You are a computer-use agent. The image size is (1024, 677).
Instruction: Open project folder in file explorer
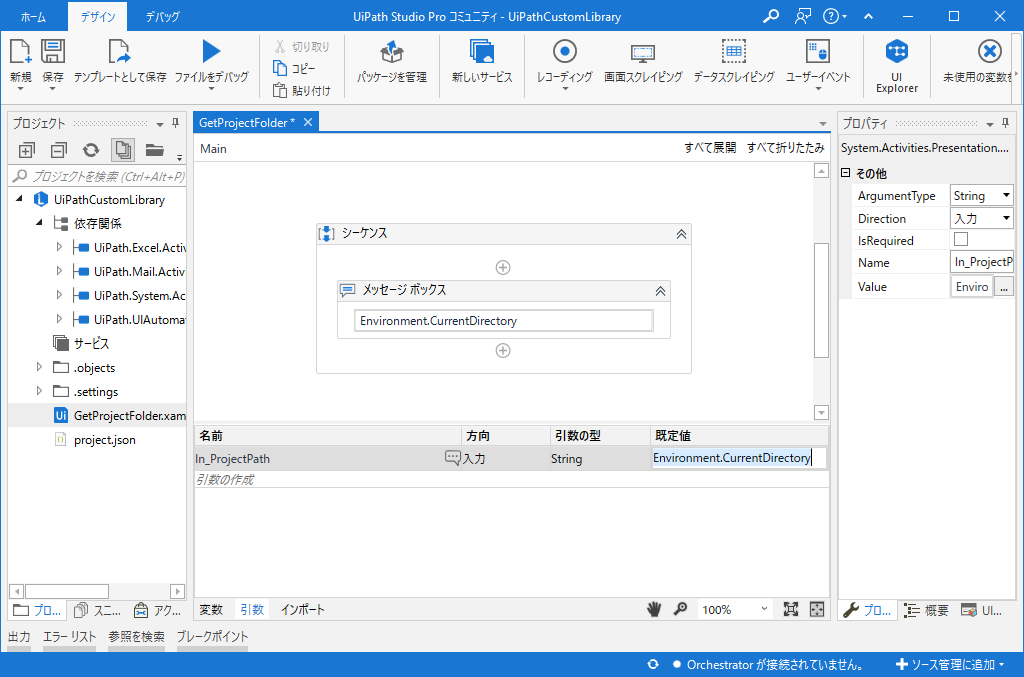click(155, 151)
